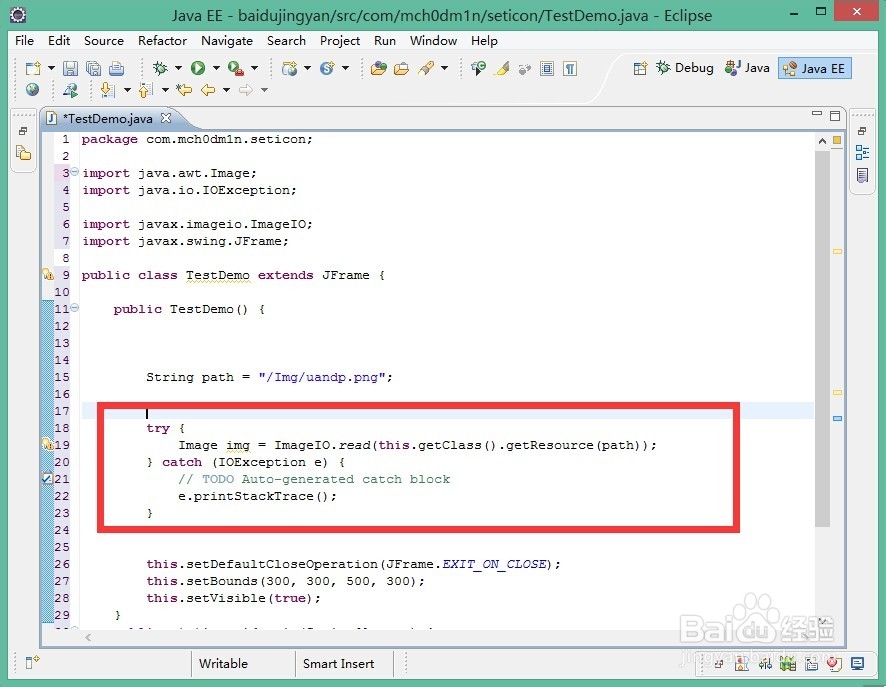Open the Source menu
Screen dimensions: 886x687
pyautogui.click(x=104, y=41)
